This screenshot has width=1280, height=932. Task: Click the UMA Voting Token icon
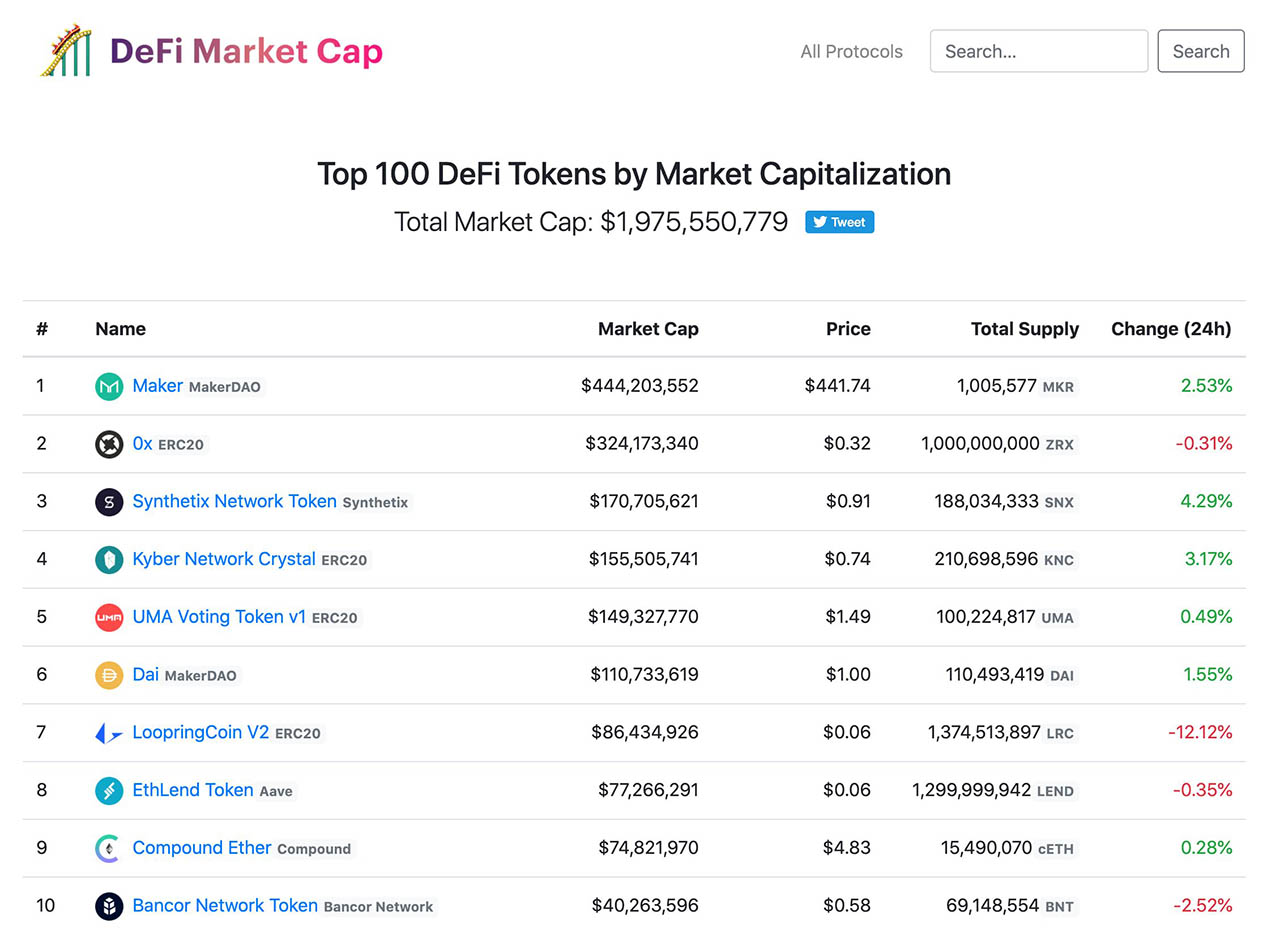pyautogui.click(x=109, y=617)
